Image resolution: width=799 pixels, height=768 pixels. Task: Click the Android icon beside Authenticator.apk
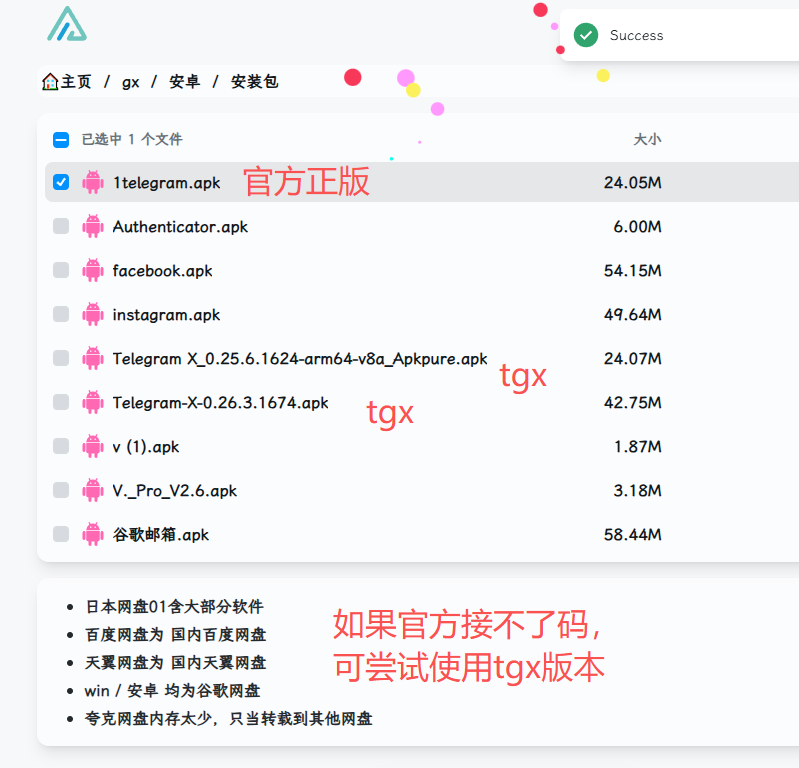(93, 226)
